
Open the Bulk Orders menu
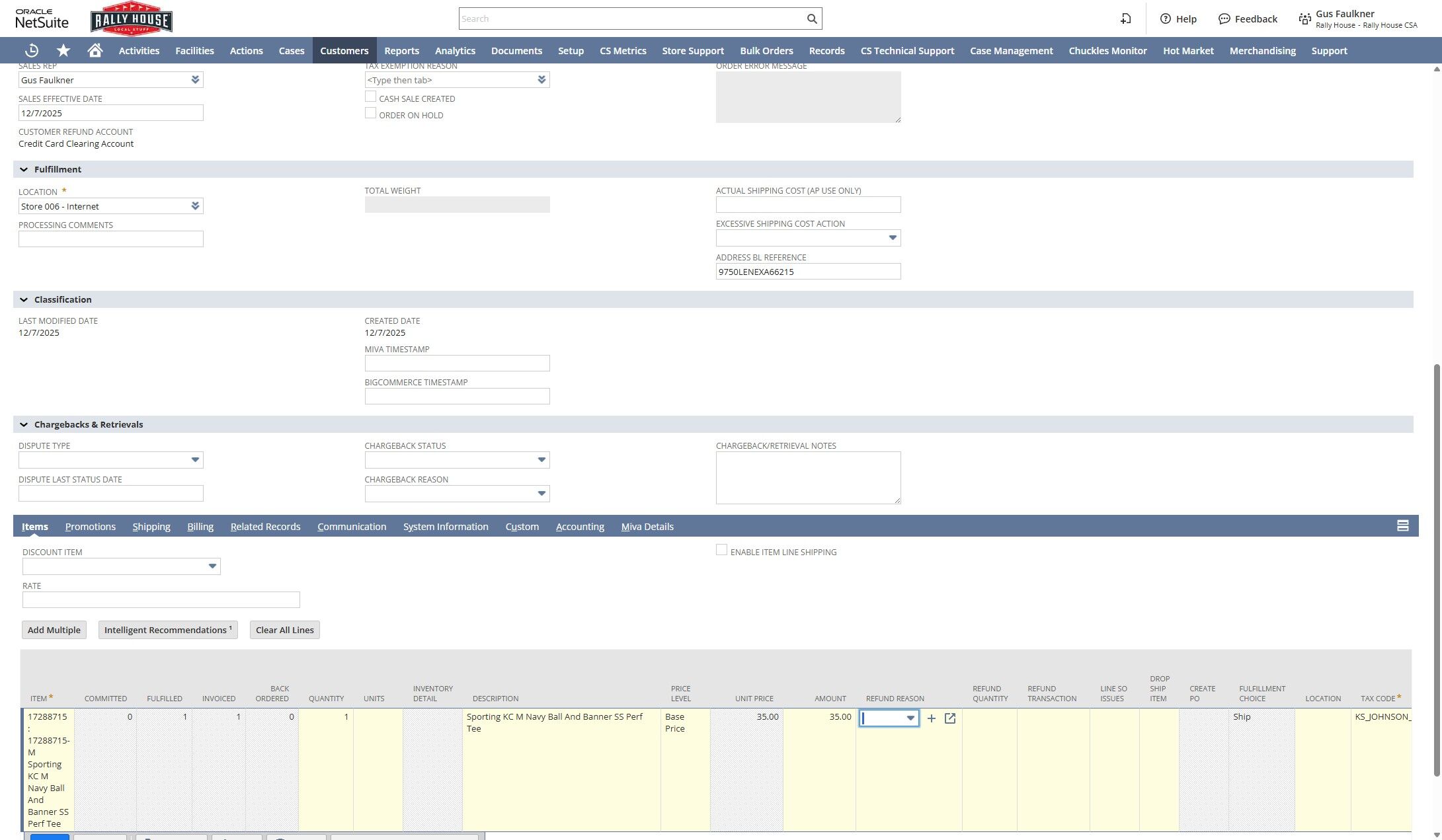(767, 51)
